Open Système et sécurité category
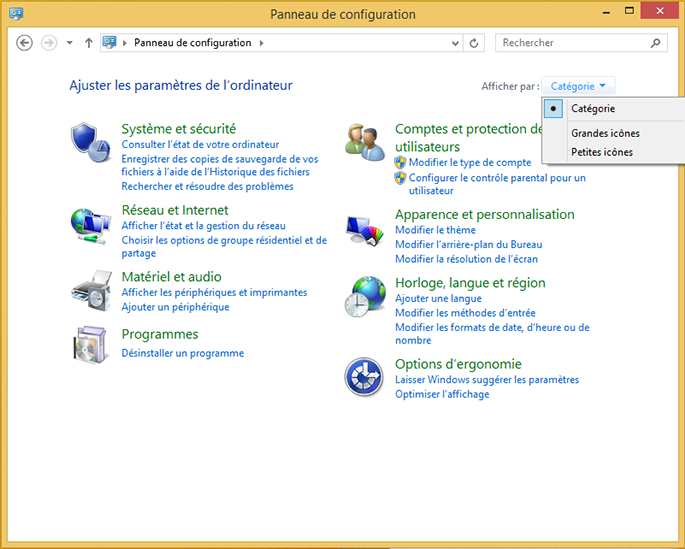The image size is (685, 549). coord(179,129)
